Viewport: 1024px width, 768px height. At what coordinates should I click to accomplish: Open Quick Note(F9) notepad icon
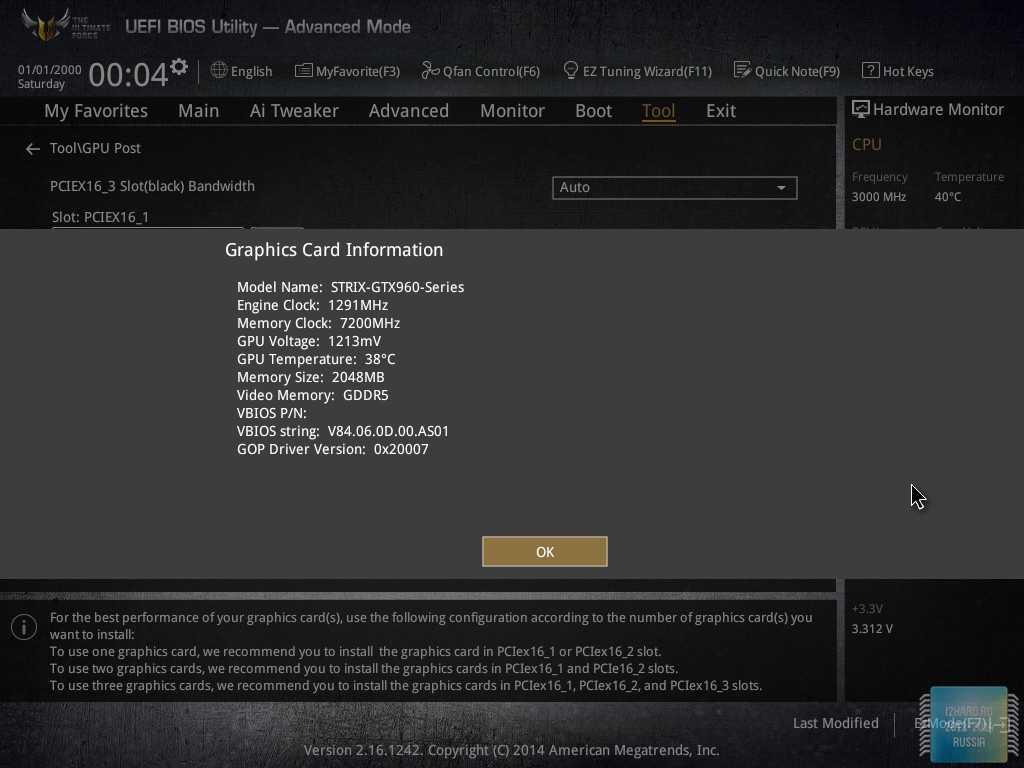tap(742, 70)
